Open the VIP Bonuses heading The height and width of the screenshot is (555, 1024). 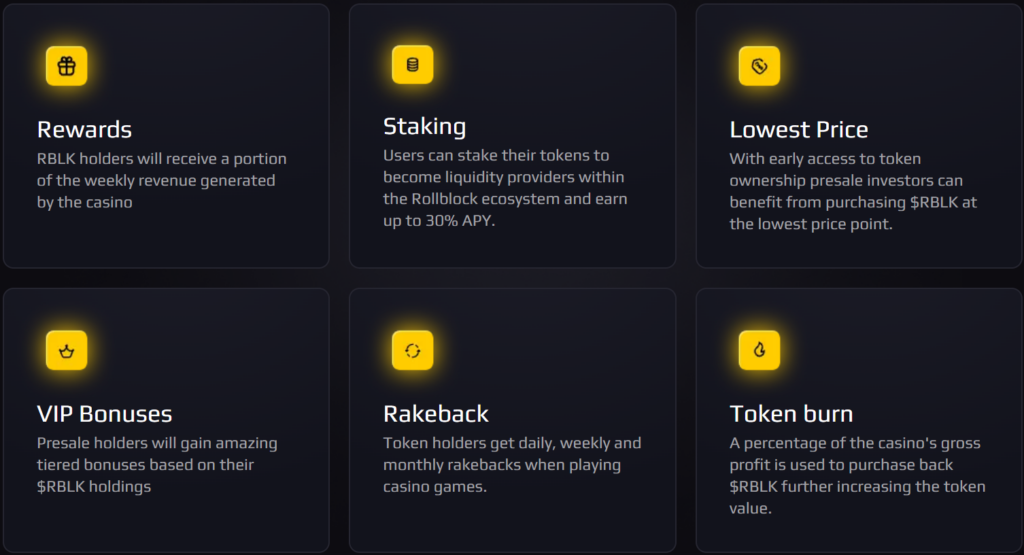104,414
